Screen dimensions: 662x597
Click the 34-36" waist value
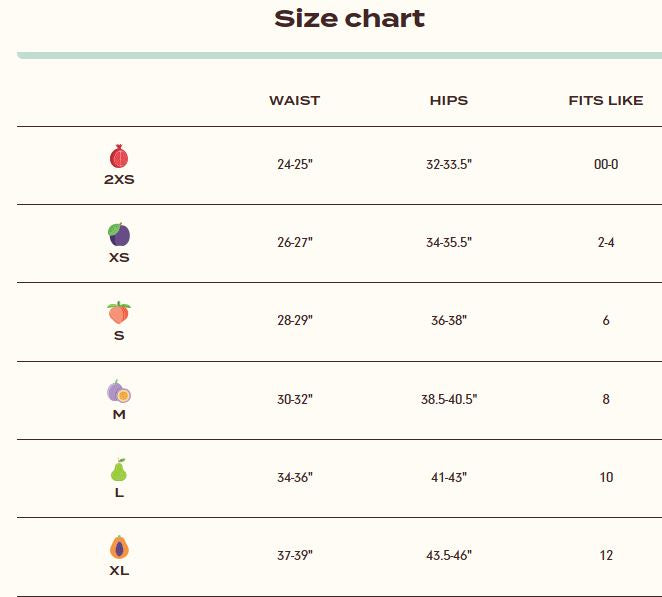pos(295,477)
